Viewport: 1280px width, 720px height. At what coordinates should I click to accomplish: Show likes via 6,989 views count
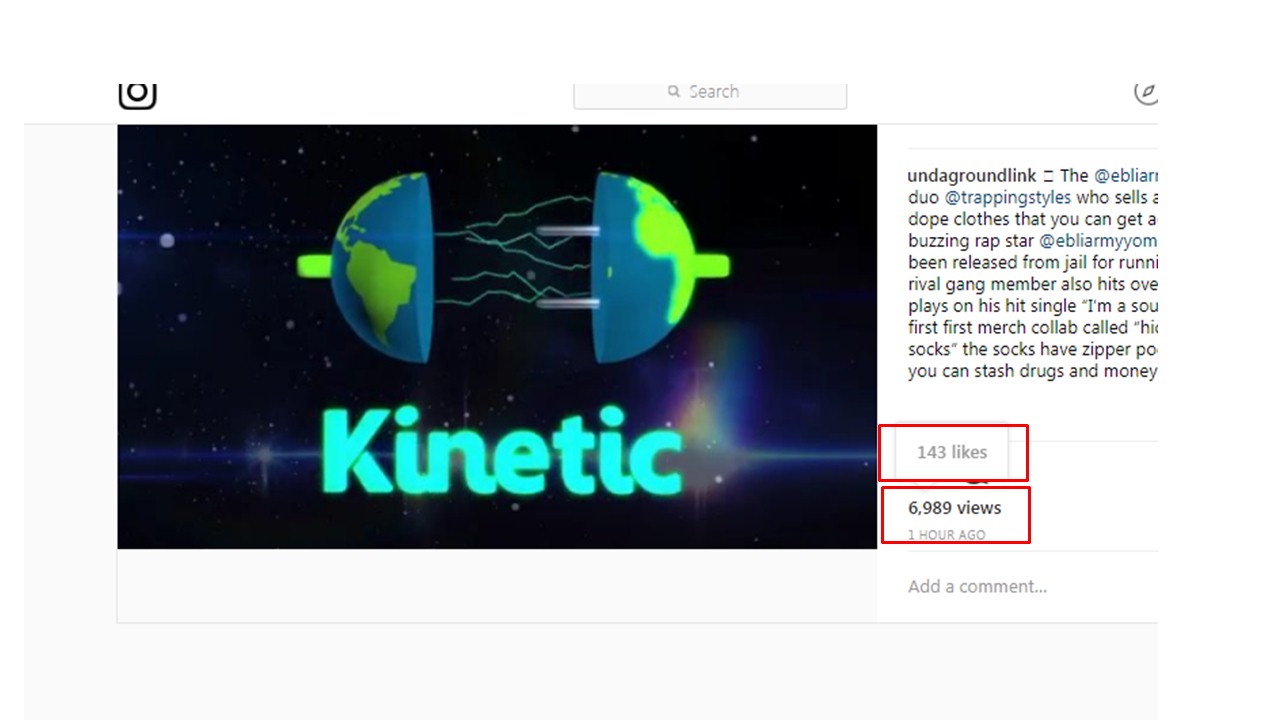pyautogui.click(x=954, y=508)
